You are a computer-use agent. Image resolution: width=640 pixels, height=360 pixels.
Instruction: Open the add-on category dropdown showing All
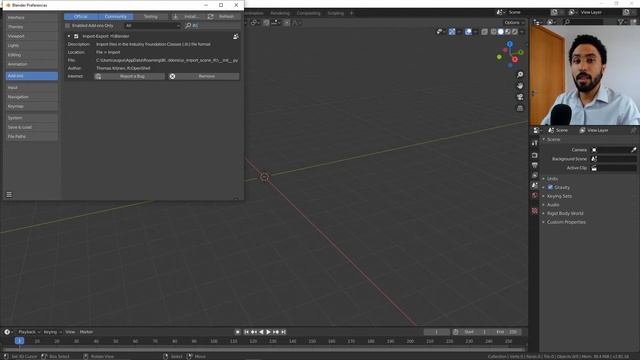152,26
